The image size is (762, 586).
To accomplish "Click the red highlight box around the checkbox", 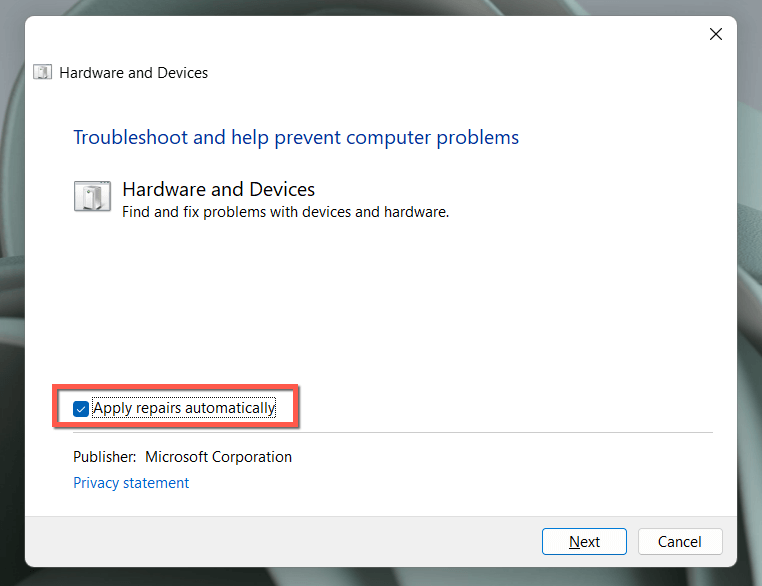I will point(297,408).
